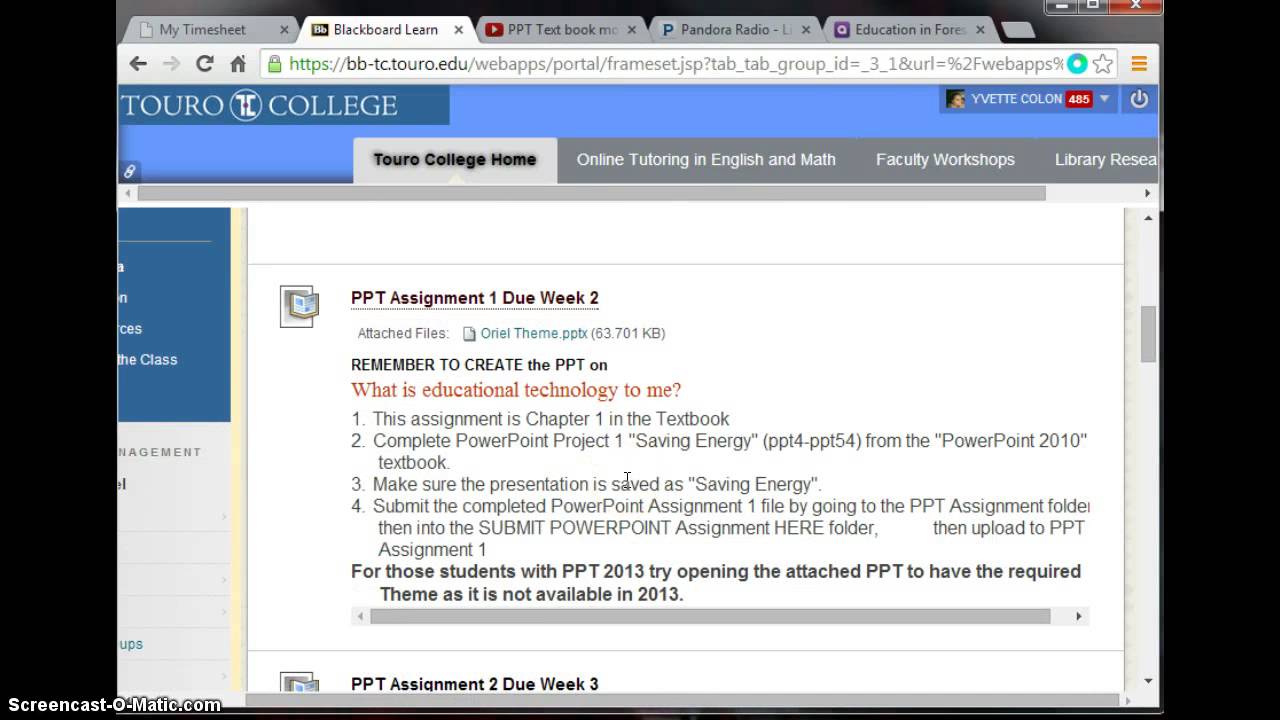Click the '(63.701 KB)' file size text

pos(628,334)
